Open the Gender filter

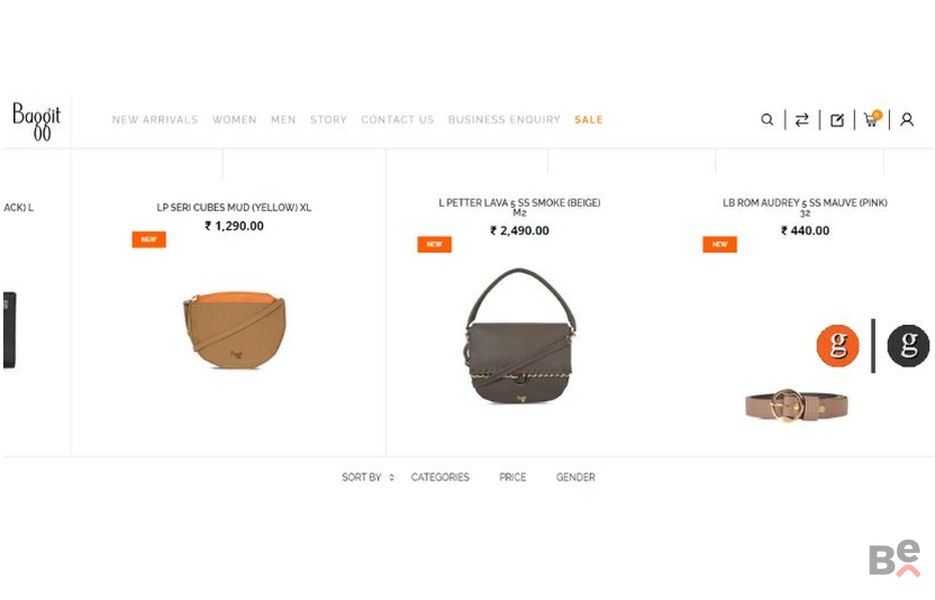pos(575,477)
